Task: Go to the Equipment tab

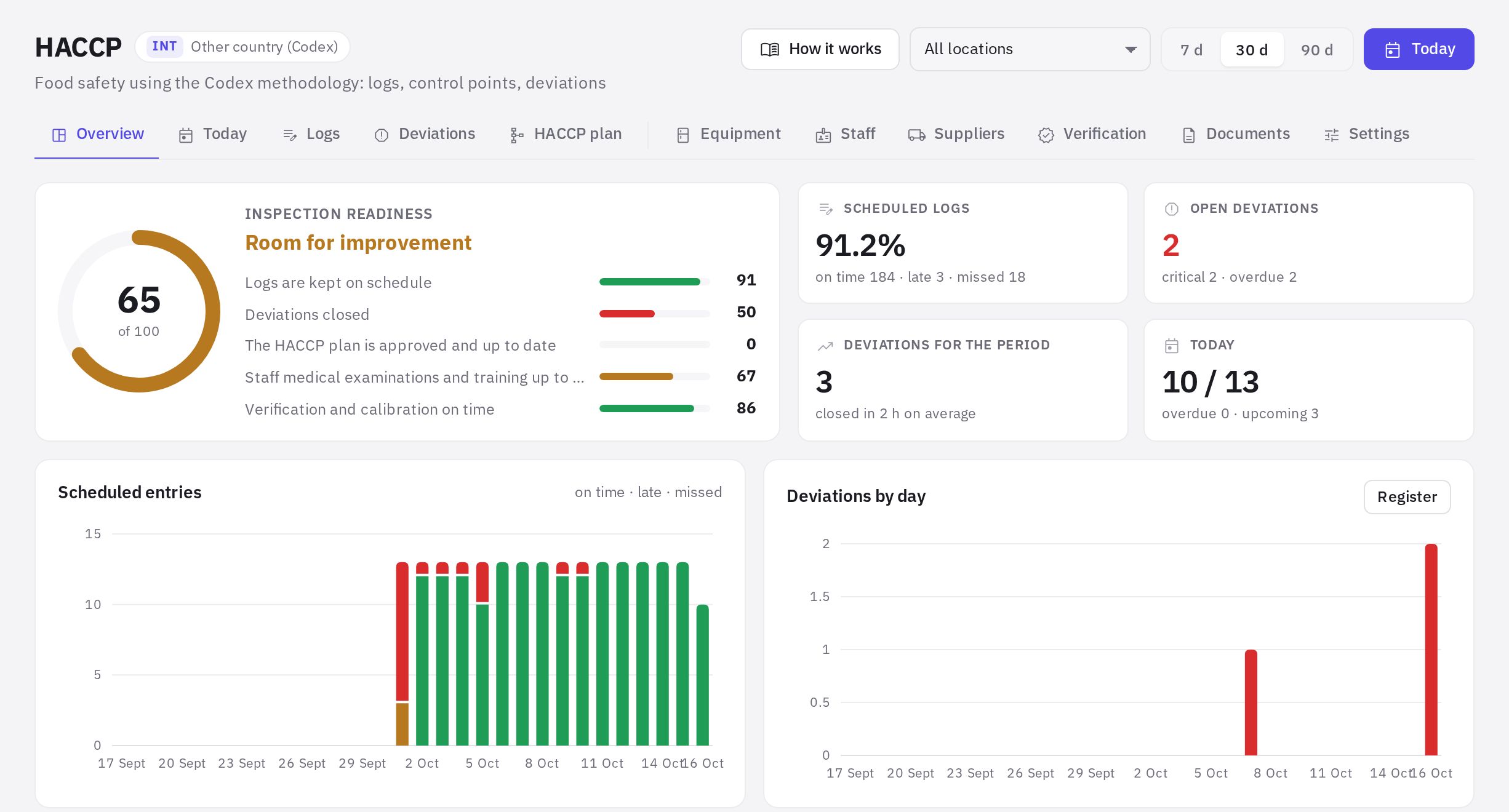Action: click(x=729, y=134)
